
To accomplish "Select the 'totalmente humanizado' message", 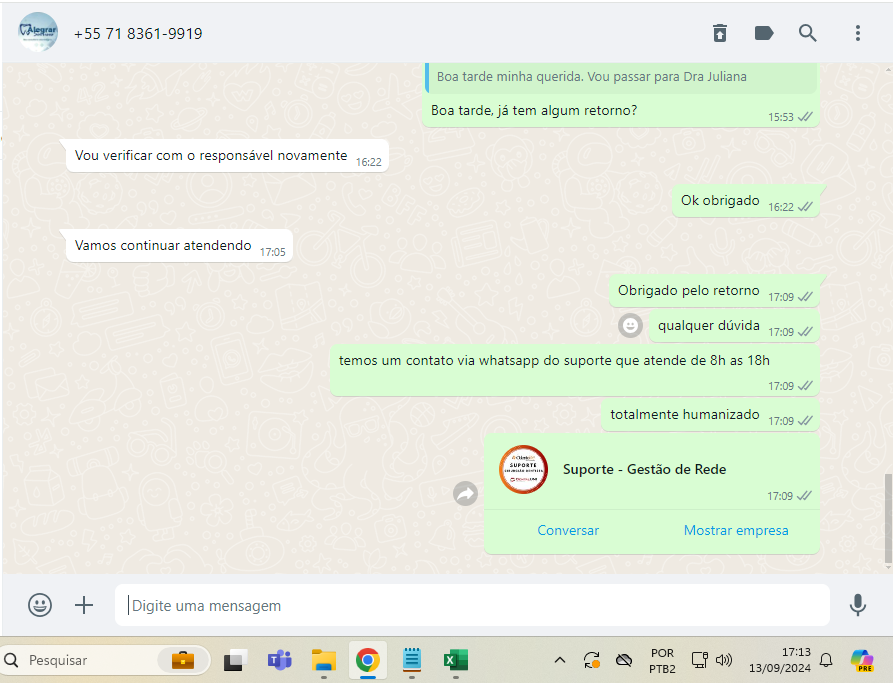I will (x=685, y=414).
